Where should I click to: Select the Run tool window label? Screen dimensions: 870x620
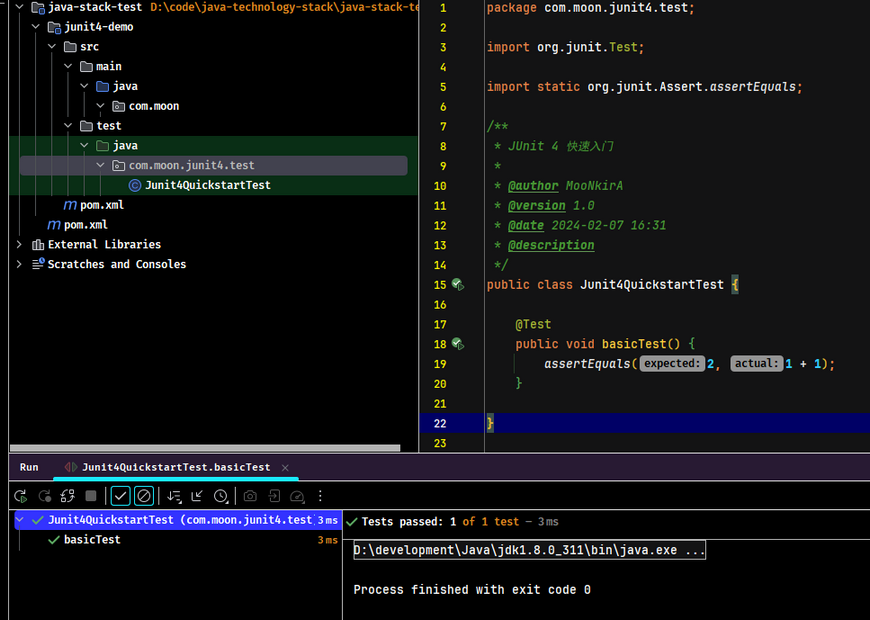pos(29,467)
